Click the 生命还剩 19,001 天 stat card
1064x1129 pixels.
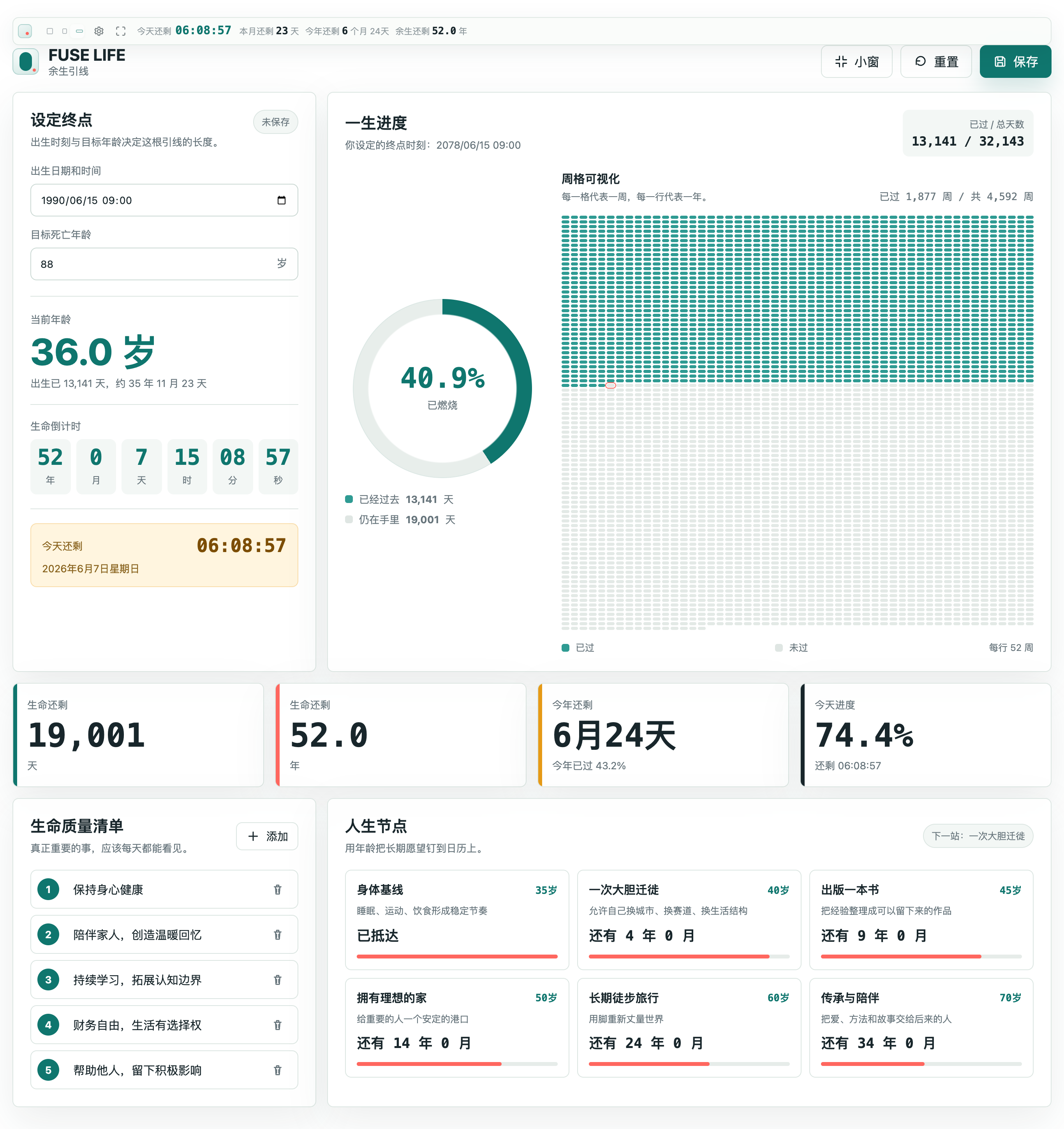coord(139,735)
